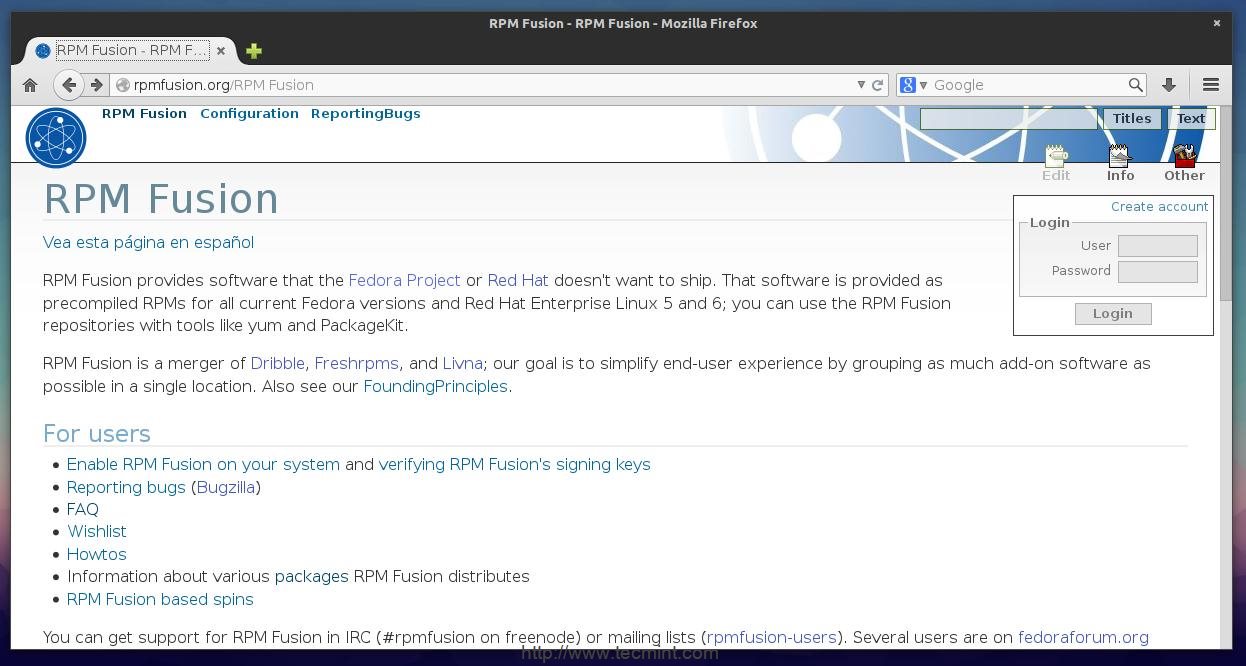Follow the Red Hat link
This screenshot has height=666, width=1246.
tap(518, 280)
